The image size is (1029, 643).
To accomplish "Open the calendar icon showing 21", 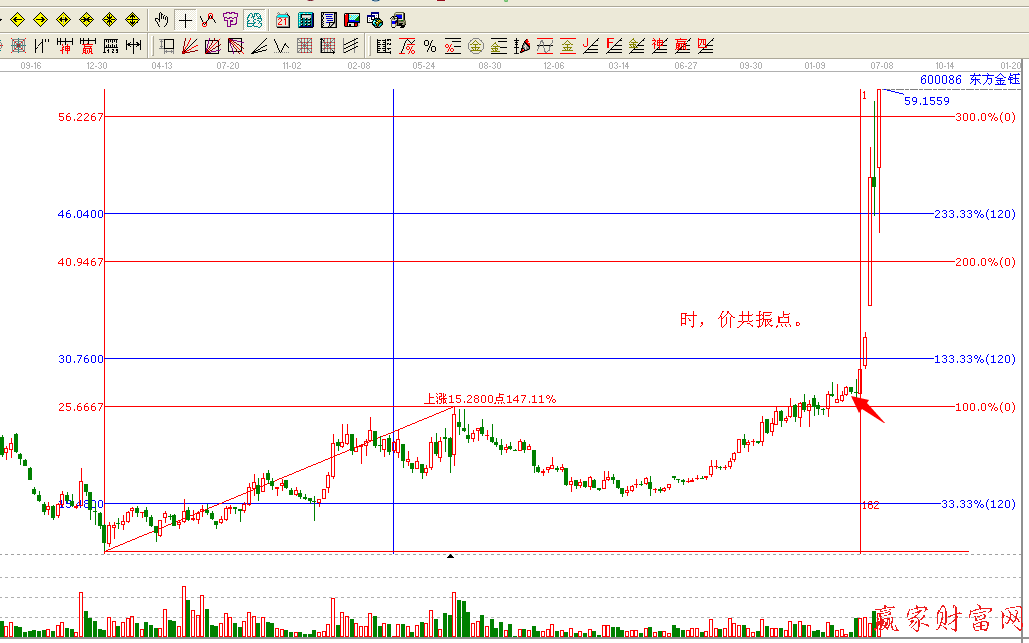I will click(283, 20).
